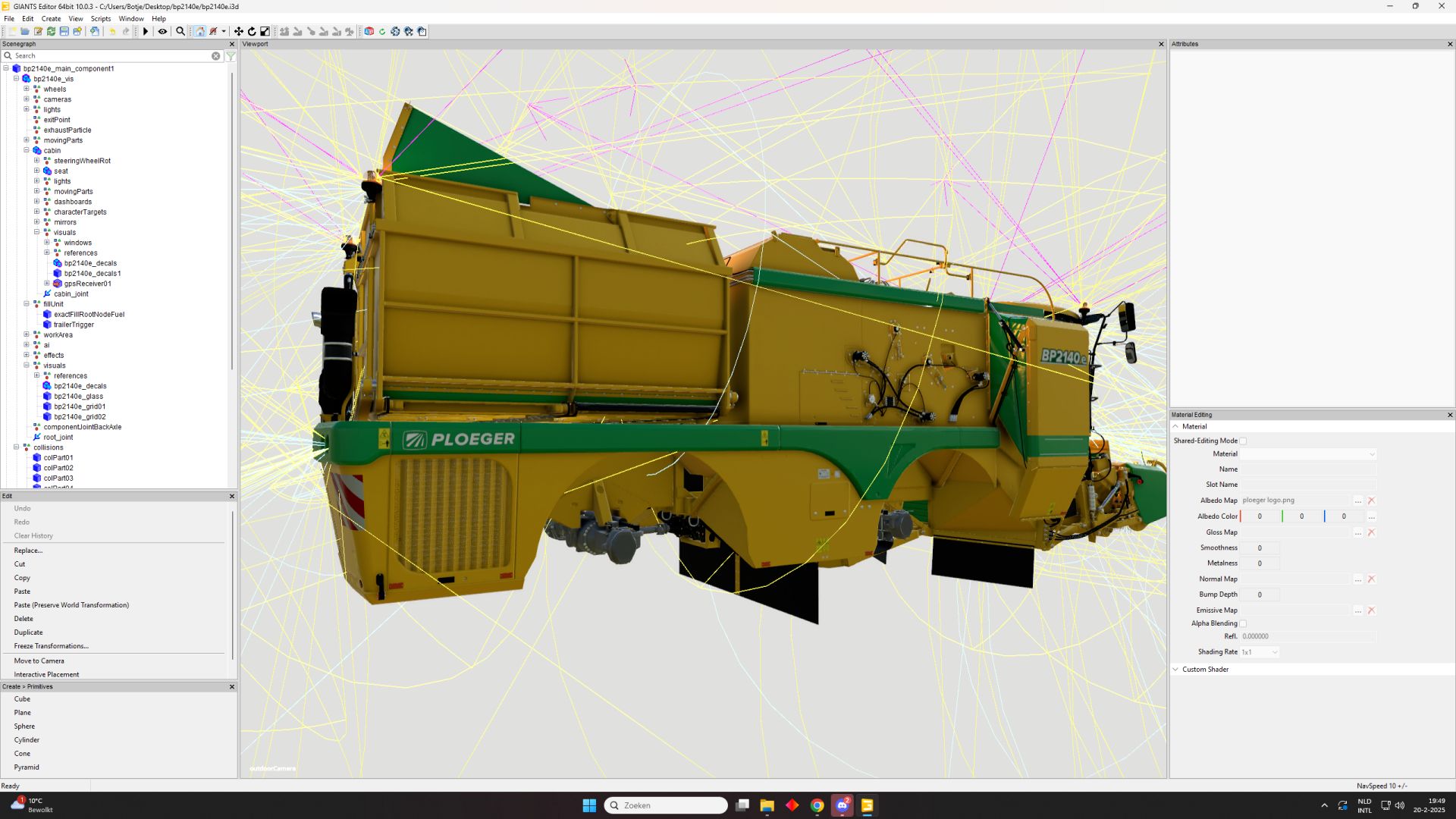Select the Scale tool icon
This screenshot has width=1456, height=819.
[265, 32]
